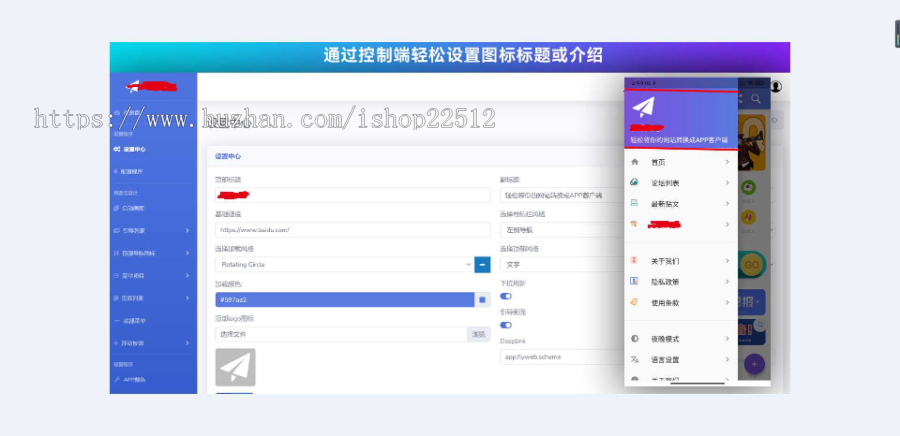Open the 最新贴文 row chevron
Image resolution: width=900 pixels, height=436 pixels.
[x=727, y=203]
